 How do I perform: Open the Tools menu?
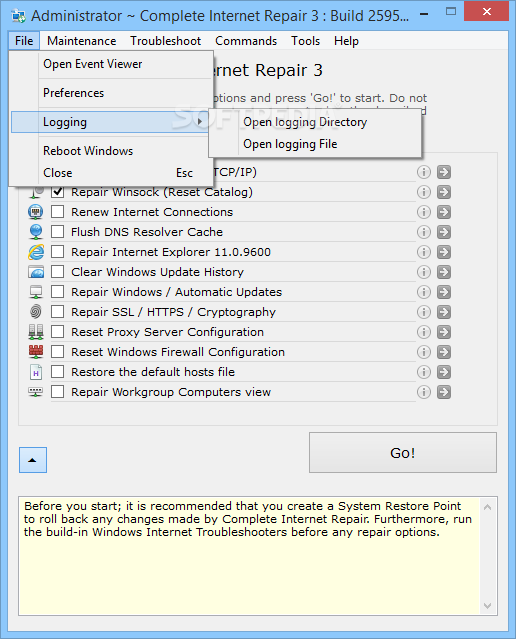click(305, 41)
